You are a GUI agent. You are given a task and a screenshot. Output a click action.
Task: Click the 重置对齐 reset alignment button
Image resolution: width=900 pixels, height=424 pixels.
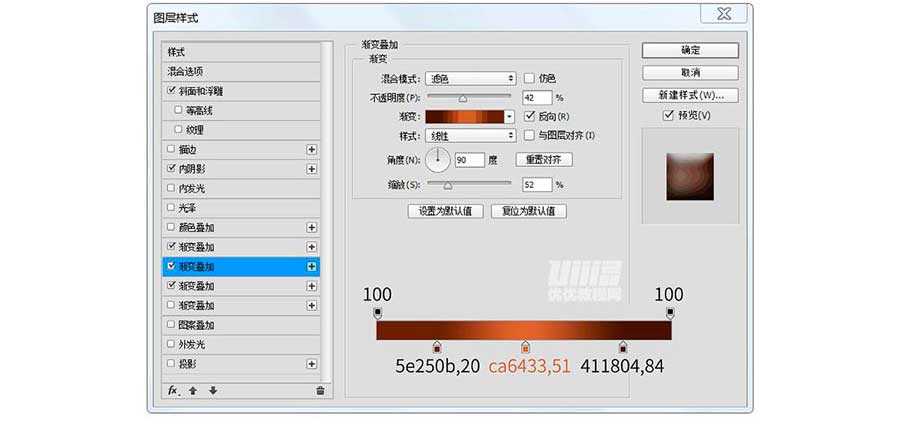(x=544, y=160)
